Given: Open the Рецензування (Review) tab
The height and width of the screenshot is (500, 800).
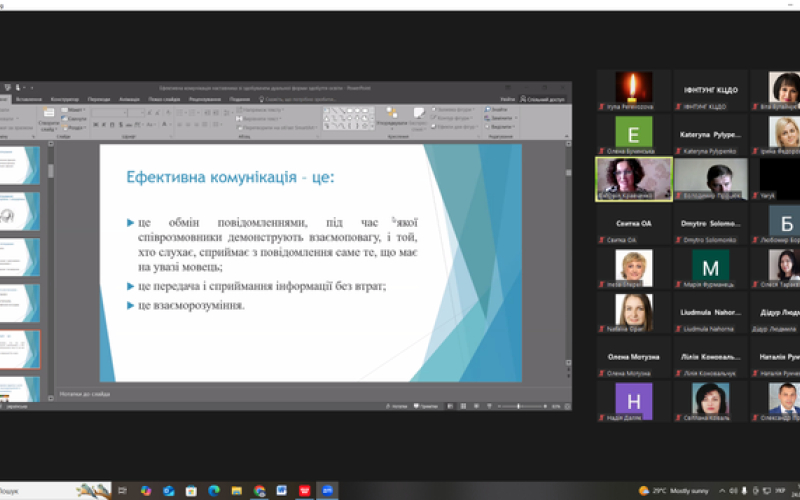Looking at the screenshot, I should pos(205,99).
